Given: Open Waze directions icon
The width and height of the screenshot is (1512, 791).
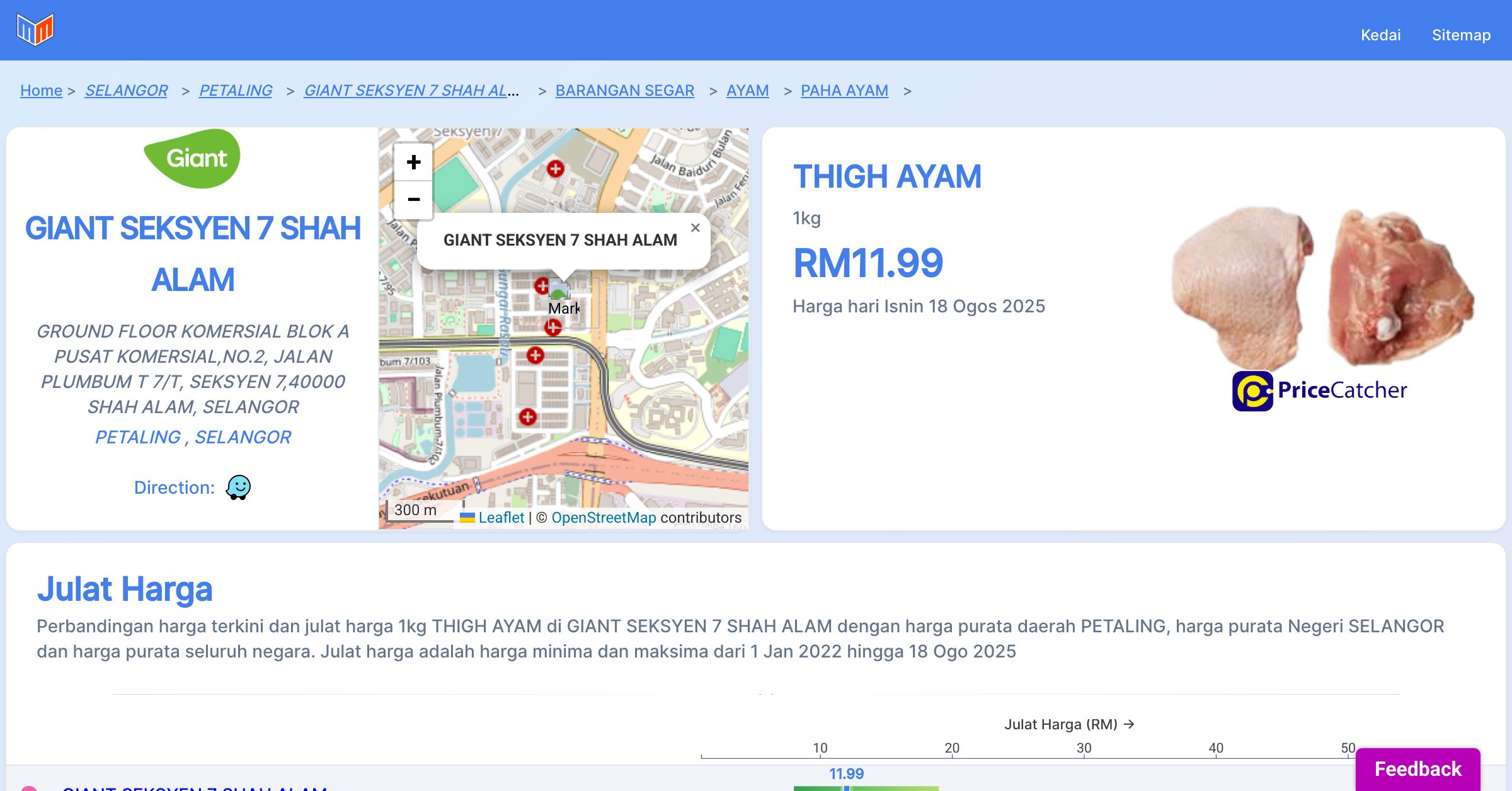Looking at the screenshot, I should point(238,487).
